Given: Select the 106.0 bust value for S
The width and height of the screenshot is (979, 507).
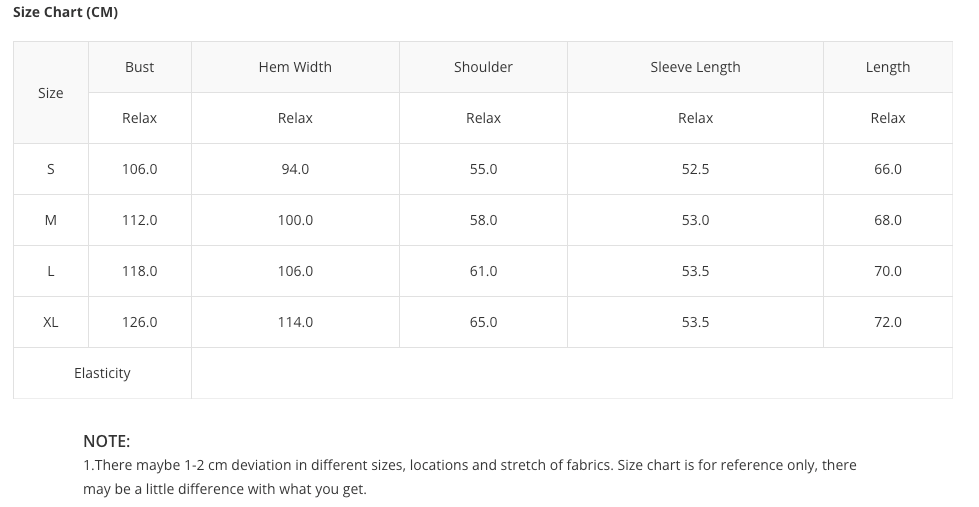Looking at the screenshot, I should [140, 169].
